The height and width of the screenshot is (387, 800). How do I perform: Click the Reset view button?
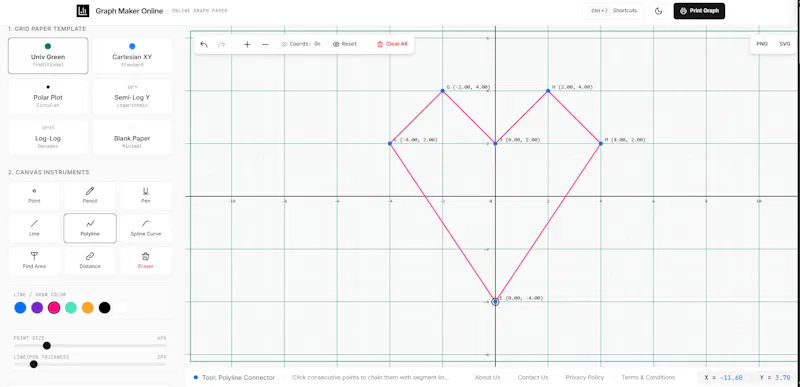pos(345,44)
